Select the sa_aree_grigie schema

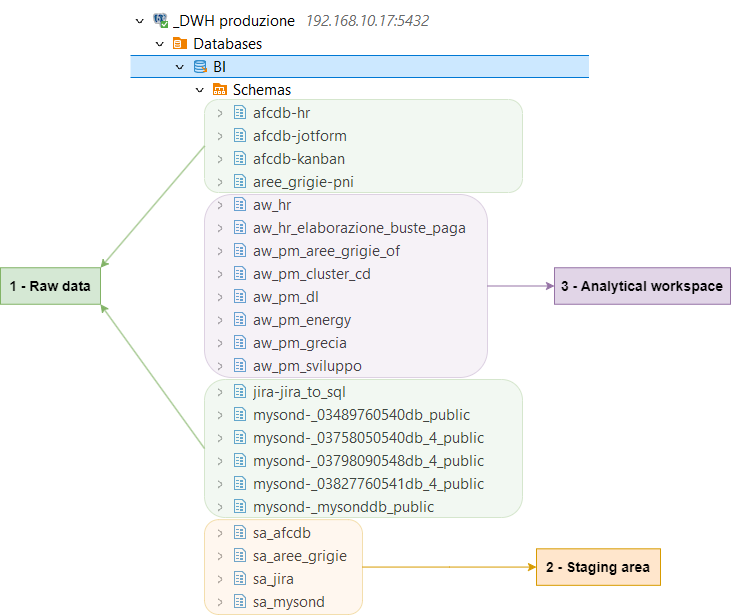pos(299,556)
